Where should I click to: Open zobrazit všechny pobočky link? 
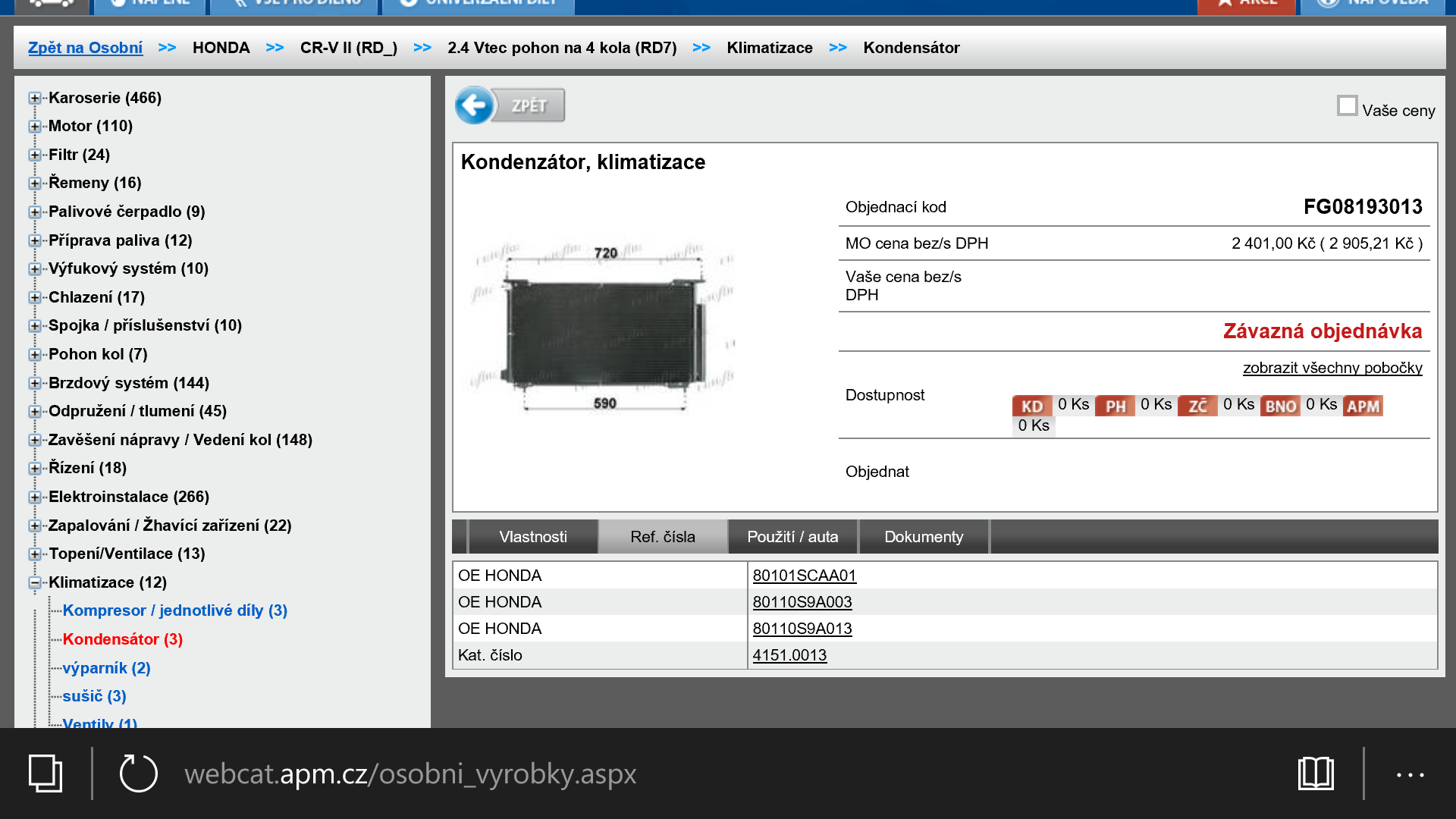click(x=1332, y=368)
